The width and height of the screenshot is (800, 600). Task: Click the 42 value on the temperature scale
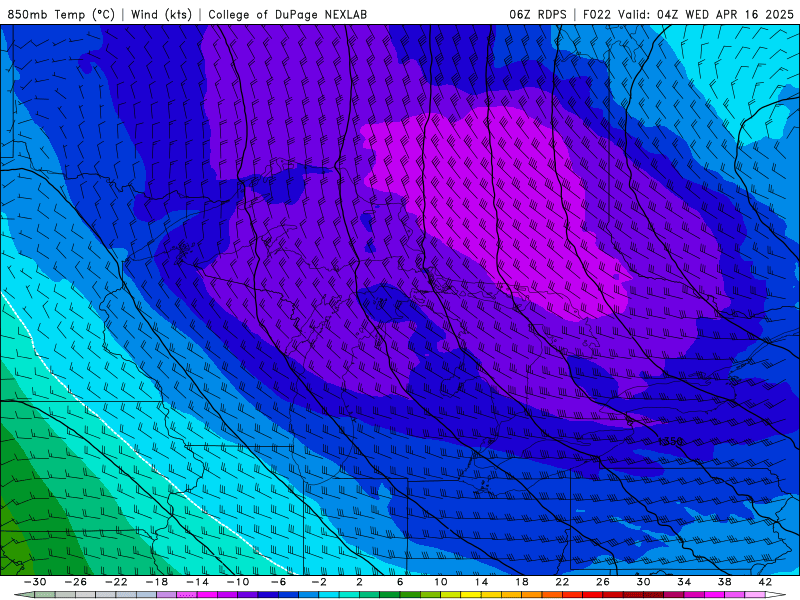tap(765, 582)
